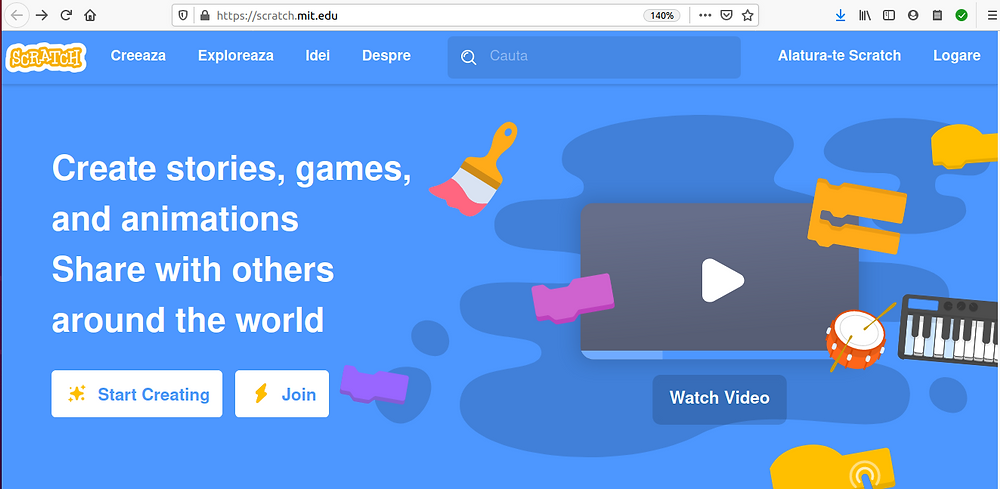The height and width of the screenshot is (489, 1000).
Task: Click the Logare link
Action: (x=957, y=56)
